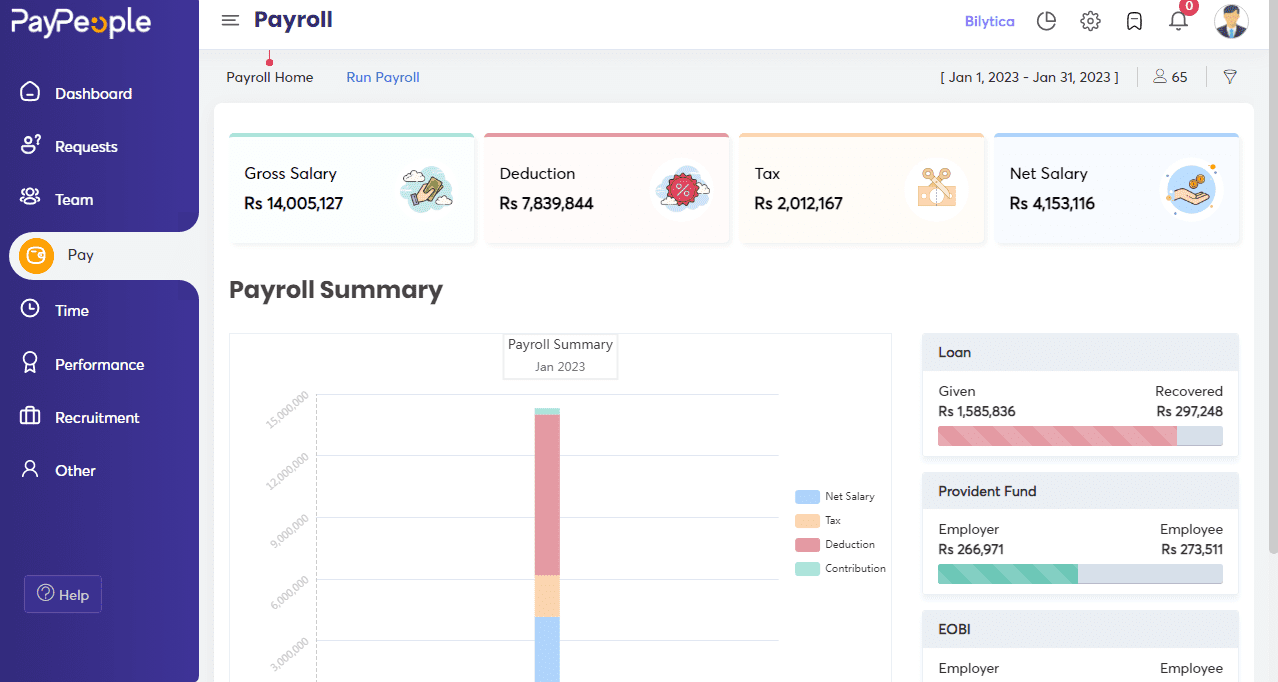Click the Rs 273,511 employee value
The image size is (1278, 682).
(1192, 549)
